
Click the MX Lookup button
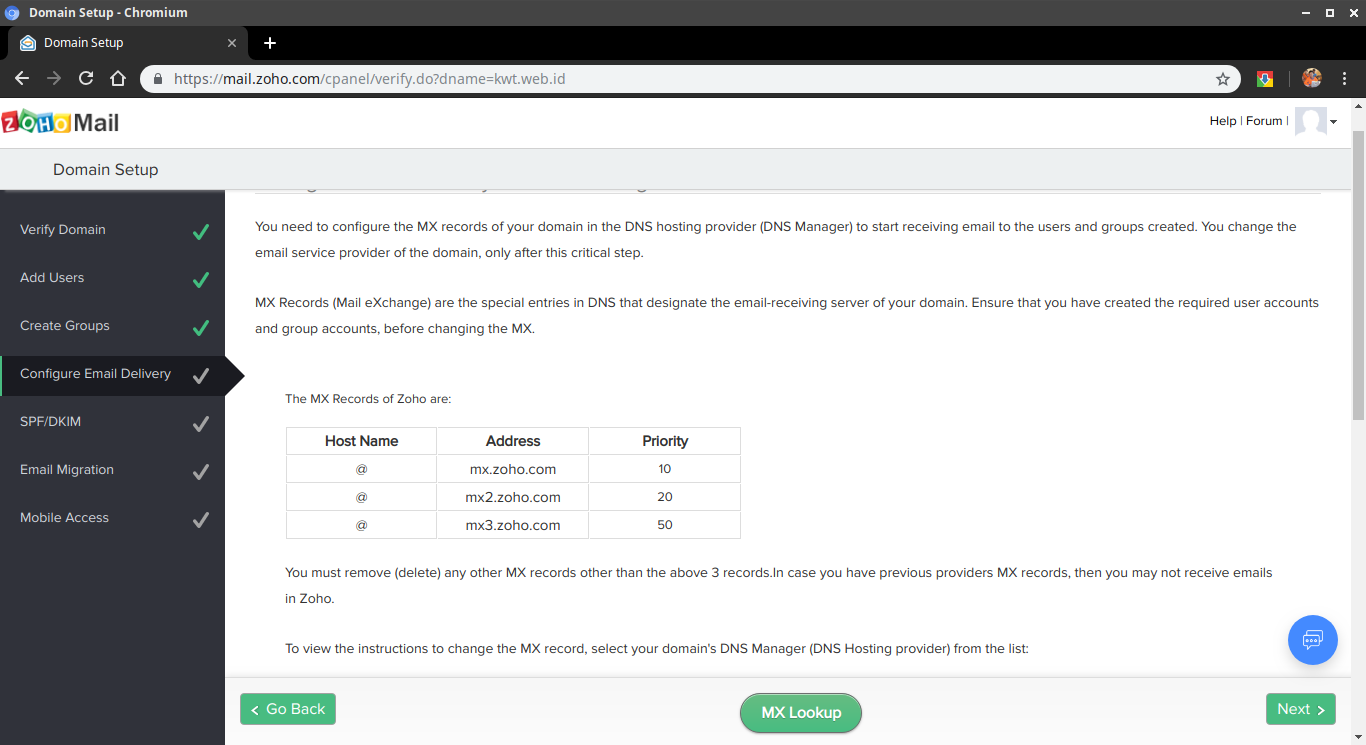tap(800, 713)
